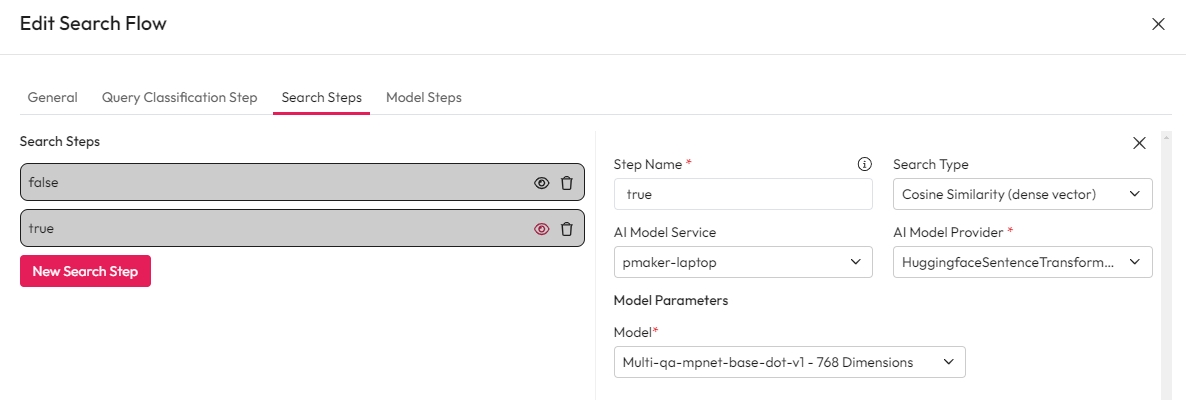Toggle visibility eye for 'false' step
This screenshot has width=1186, height=400.
(x=542, y=183)
